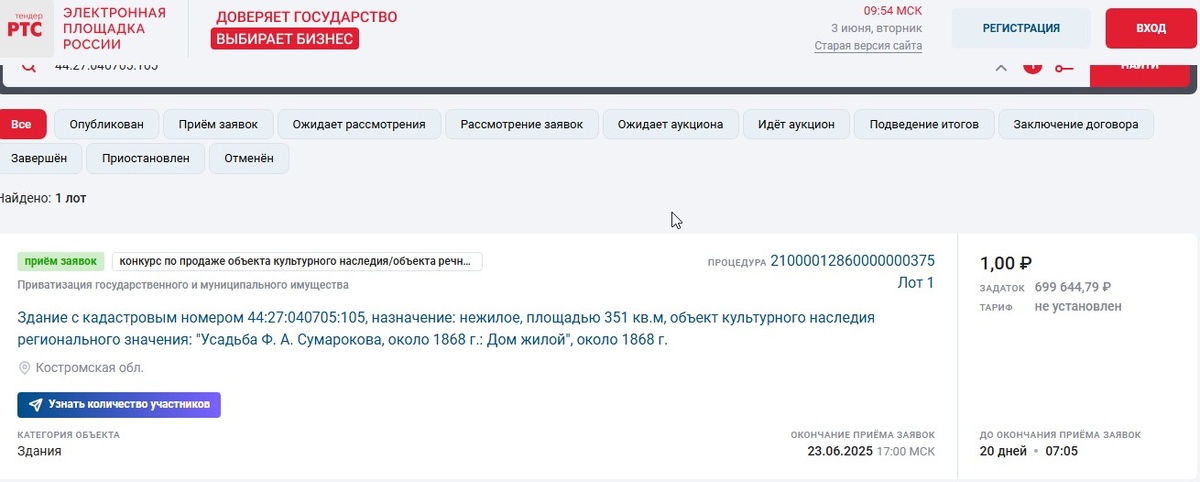Image resolution: width=1200 pixels, height=482 pixels.
Task: Filter by Рассмотрение заявок status
Action: 521,124
